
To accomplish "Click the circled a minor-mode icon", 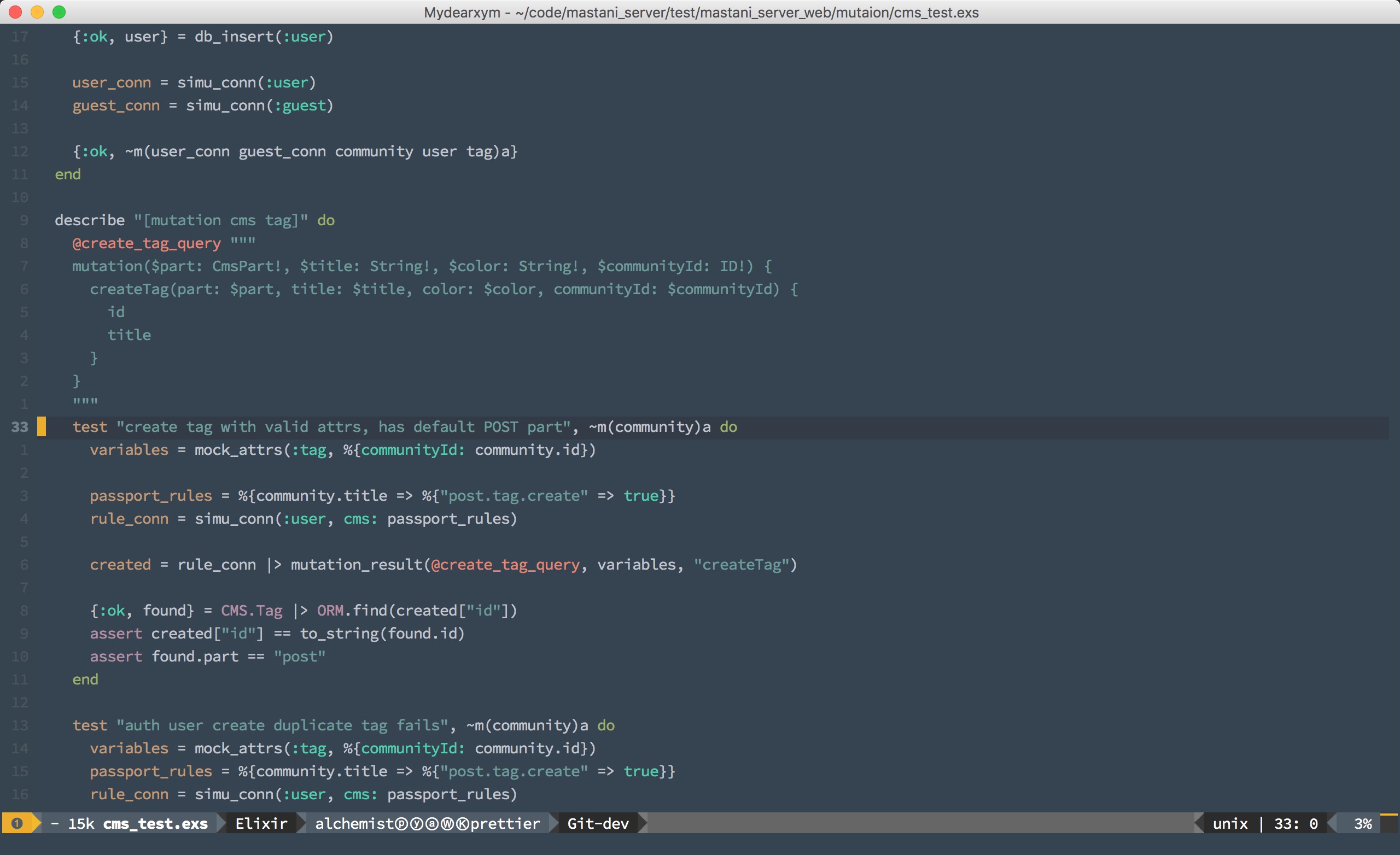I will click(433, 824).
